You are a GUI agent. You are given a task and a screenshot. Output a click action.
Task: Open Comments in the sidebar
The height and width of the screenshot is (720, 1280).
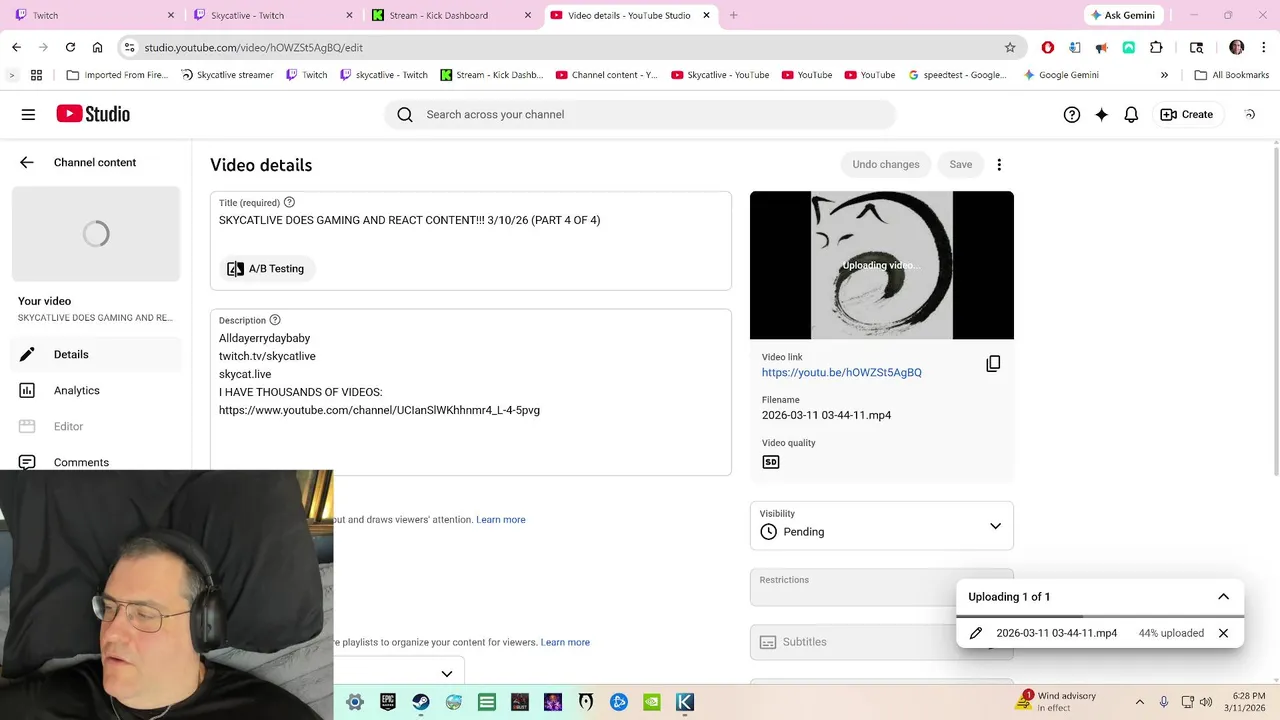click(96, 460)
